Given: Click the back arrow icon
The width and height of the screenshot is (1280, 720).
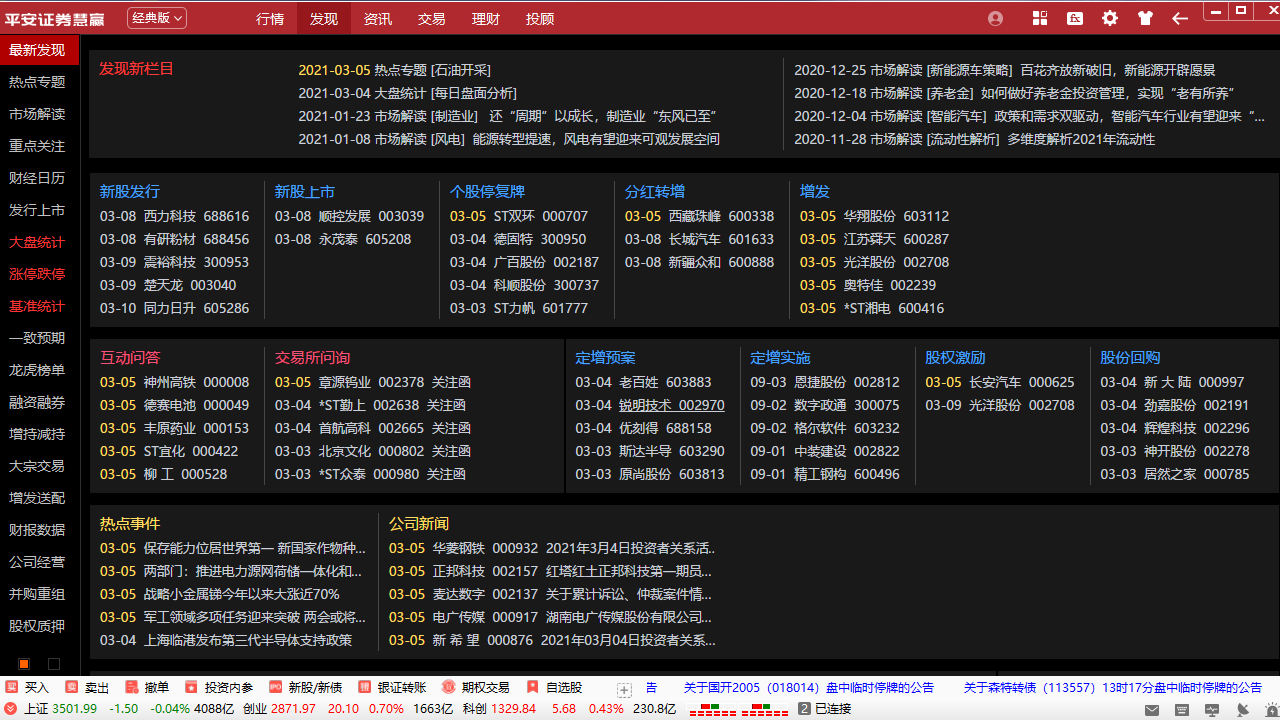Looking at the screenshot, I should coord(1180,18).
